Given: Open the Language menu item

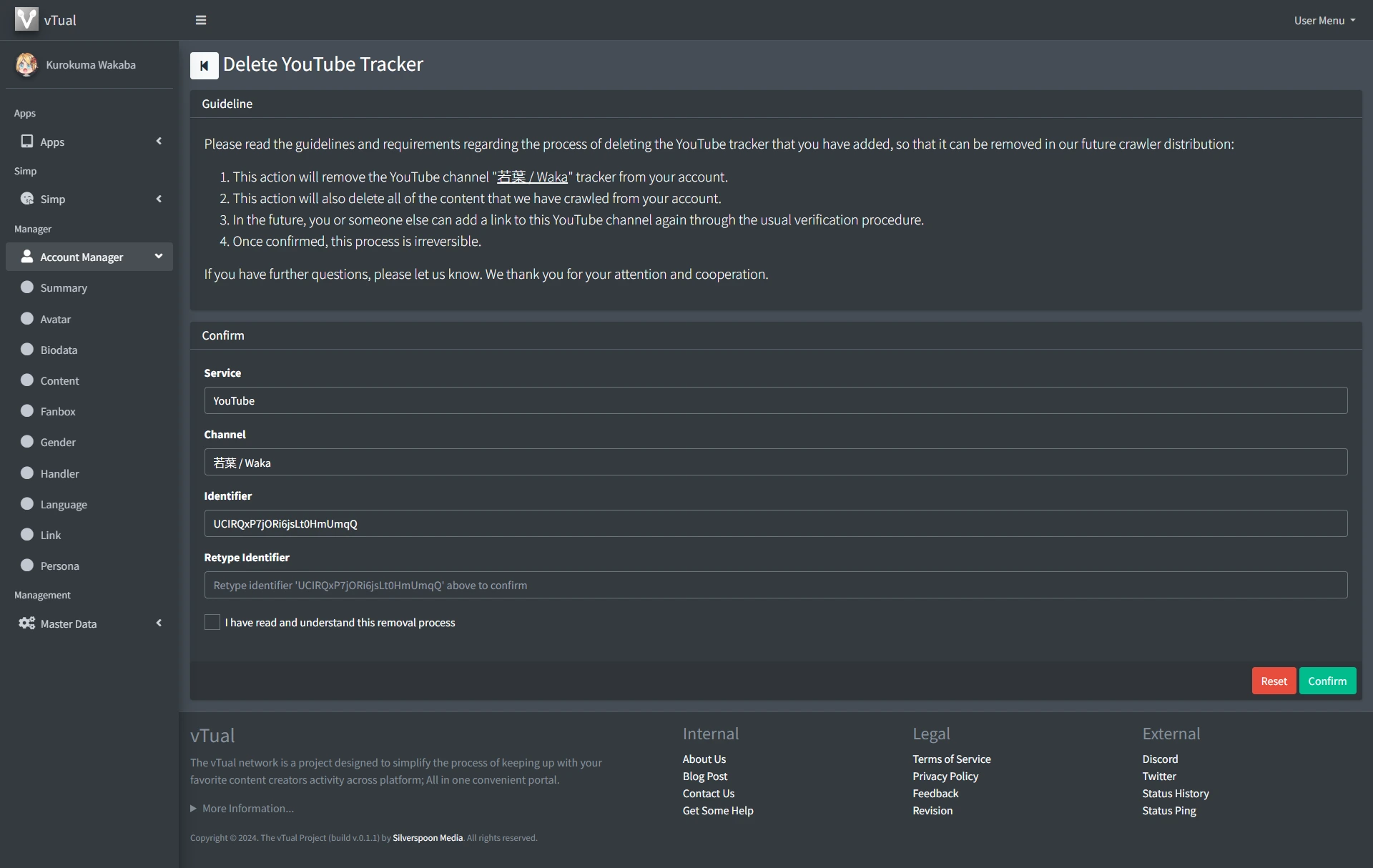Looking at the screenshot, I should tap(64, 504).
